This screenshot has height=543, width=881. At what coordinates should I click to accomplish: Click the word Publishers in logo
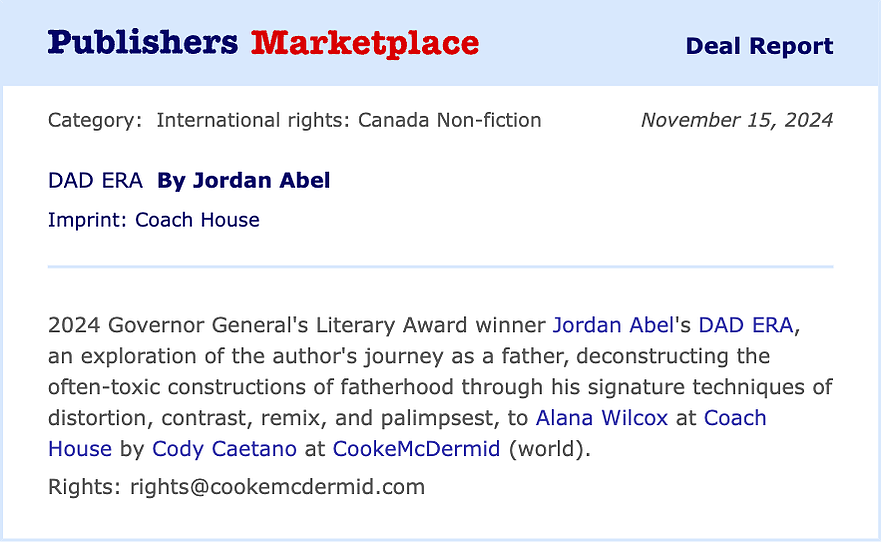143,43
